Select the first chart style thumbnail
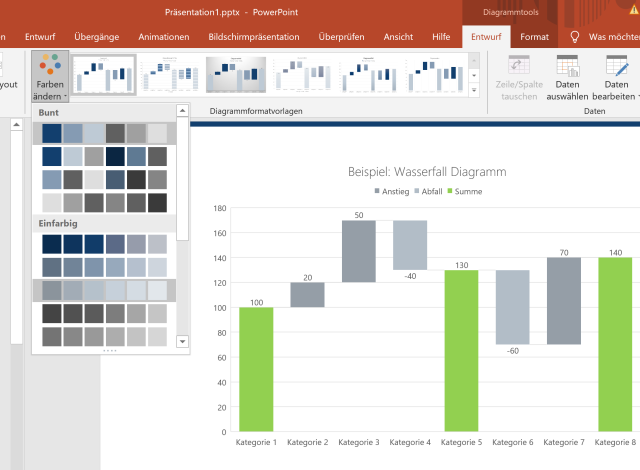This screenshot has width=640, height=470. 103,76
